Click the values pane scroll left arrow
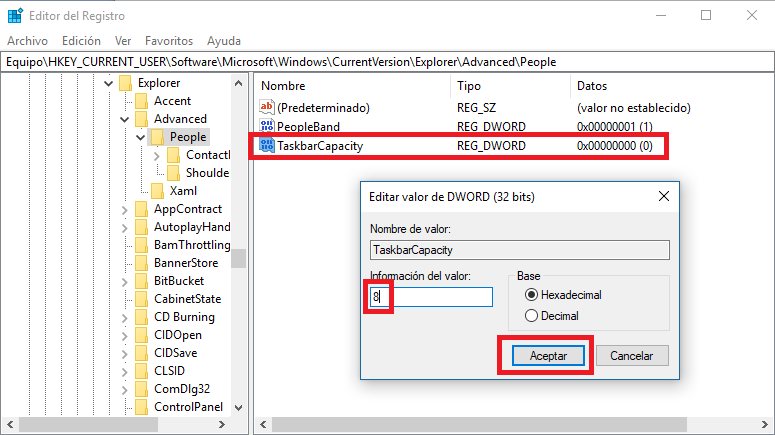Screen dimensions: 775x435 [x=263, y=425]
